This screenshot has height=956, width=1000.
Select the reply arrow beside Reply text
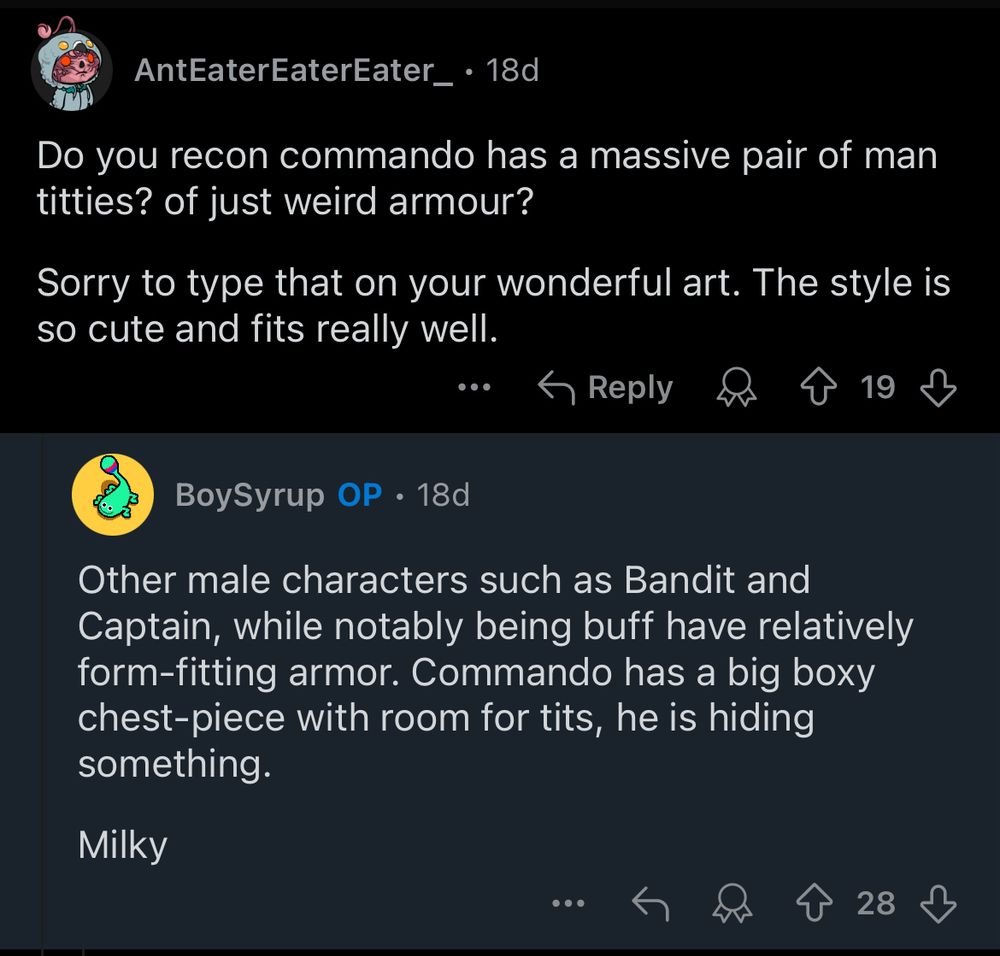pos(556,387)
